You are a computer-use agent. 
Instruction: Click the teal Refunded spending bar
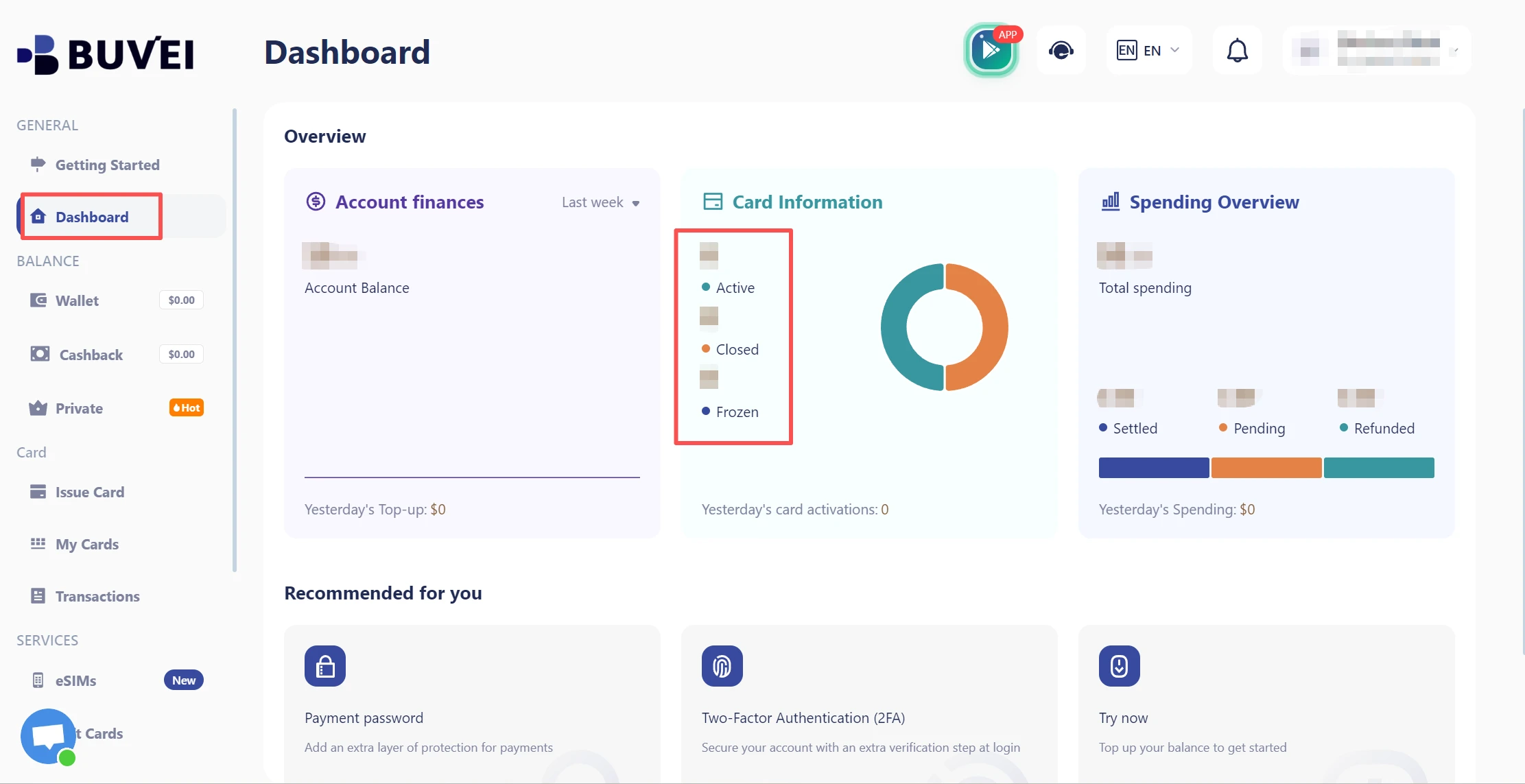click(x=1379, y=467)
